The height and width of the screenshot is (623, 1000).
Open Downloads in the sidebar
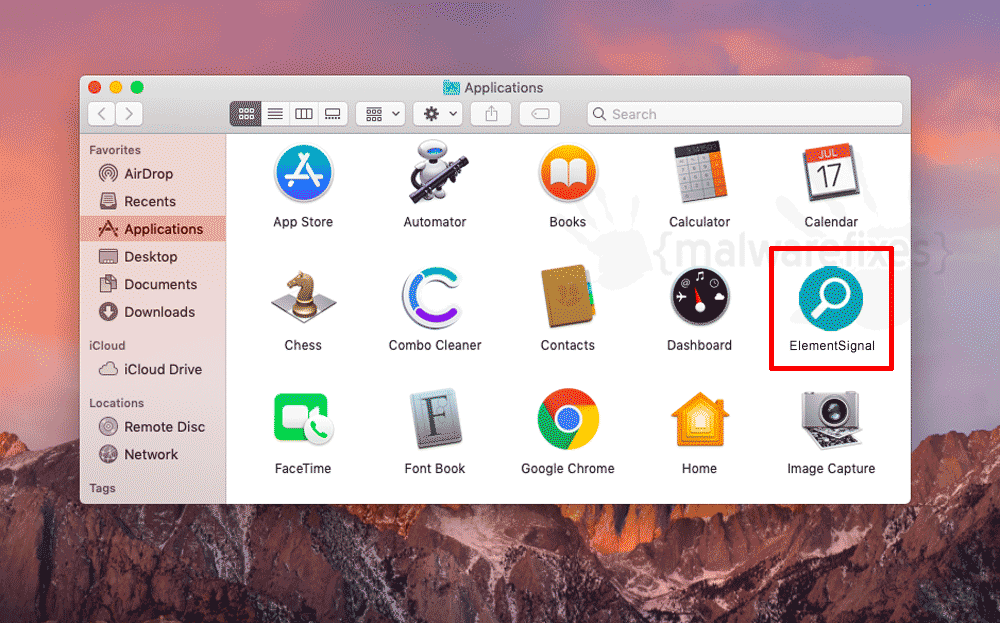coord(153,312)
